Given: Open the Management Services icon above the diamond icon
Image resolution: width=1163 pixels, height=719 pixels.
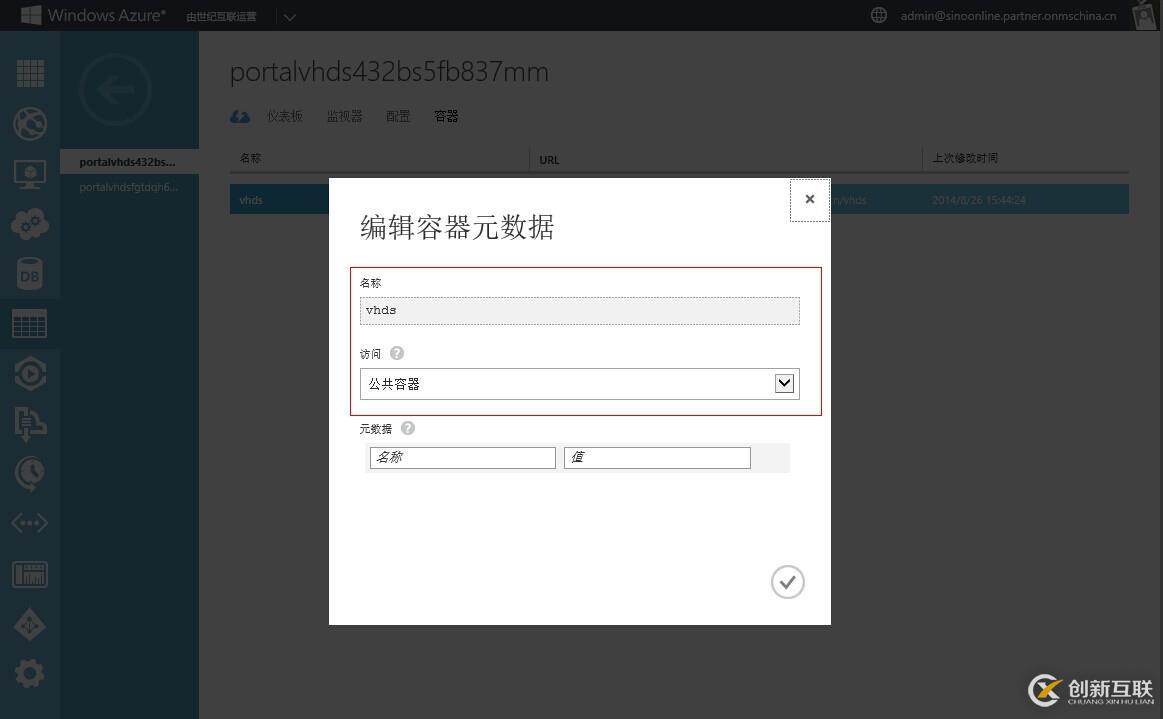Looking at the screenshot, I should (x=30, y=574).
